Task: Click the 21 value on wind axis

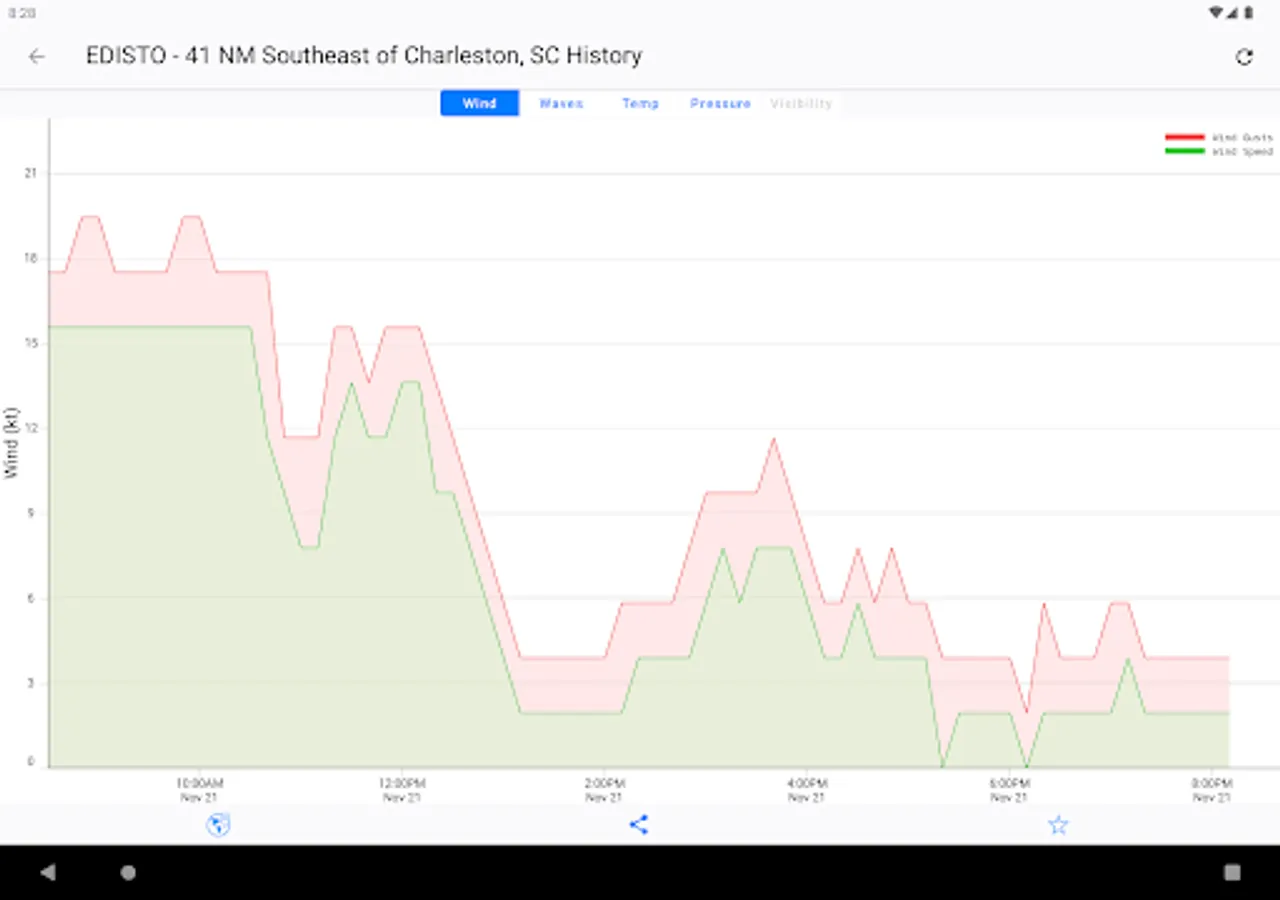Action: [x=30, y=174]
